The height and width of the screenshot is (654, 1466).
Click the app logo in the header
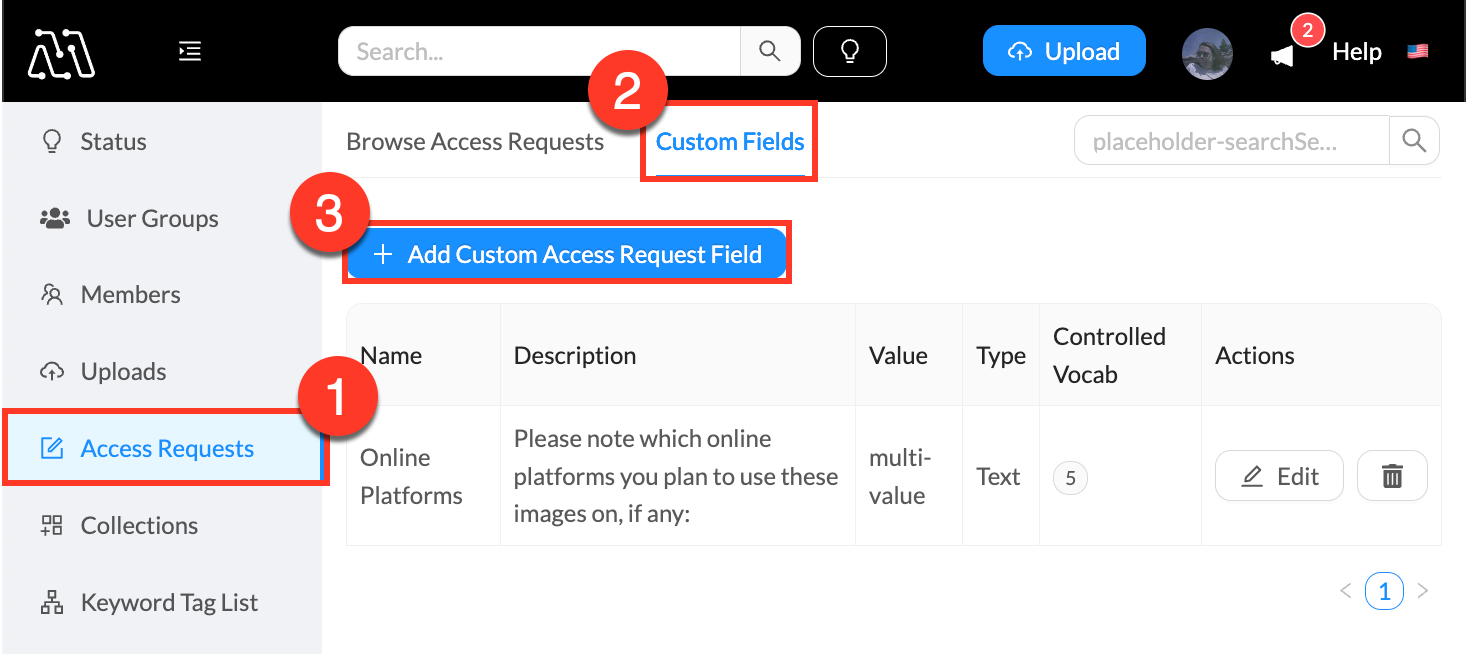pyautogui.click(x=61, y=52)
